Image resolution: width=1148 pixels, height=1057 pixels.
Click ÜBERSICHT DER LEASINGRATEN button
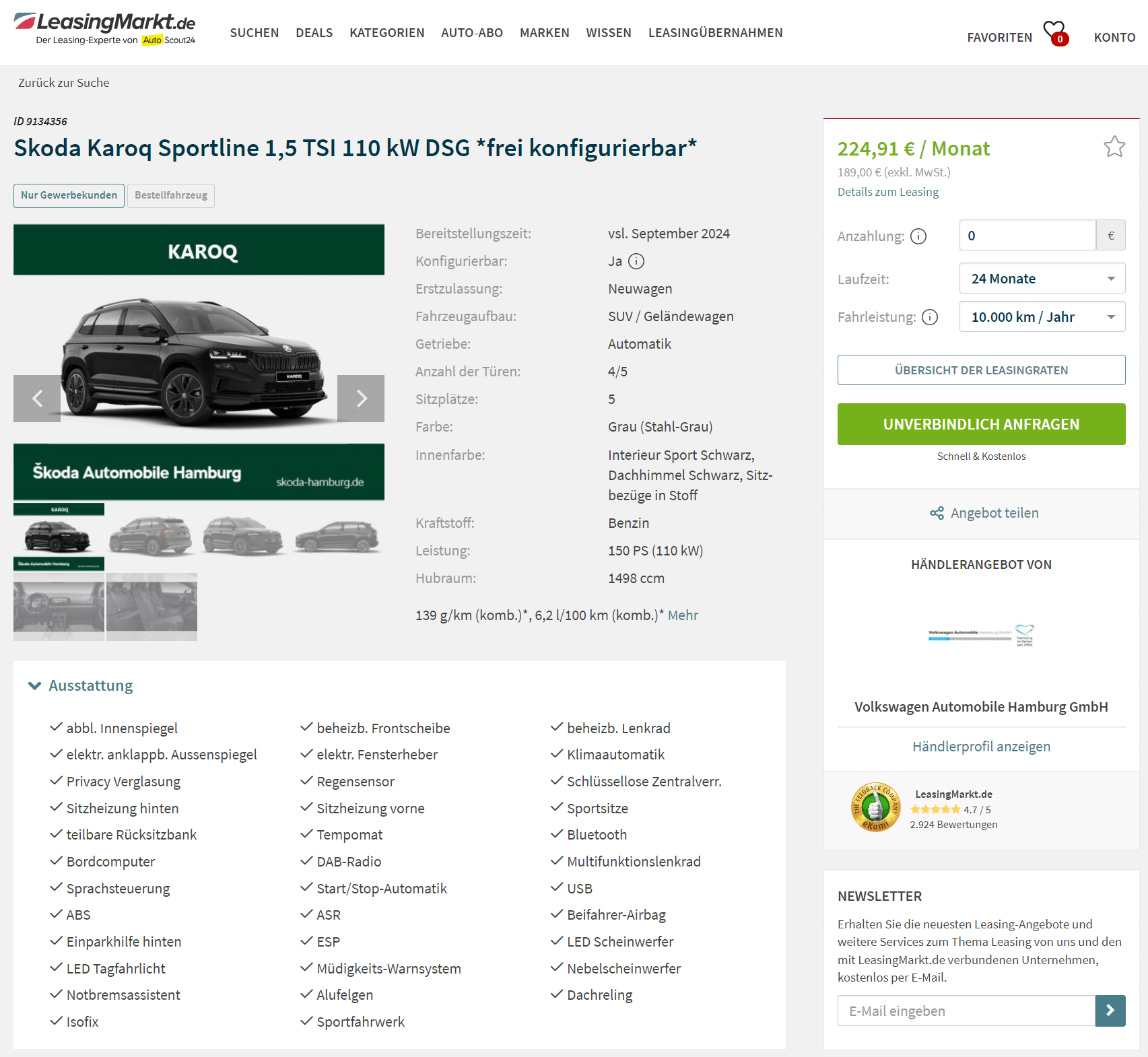coord(981,370)
